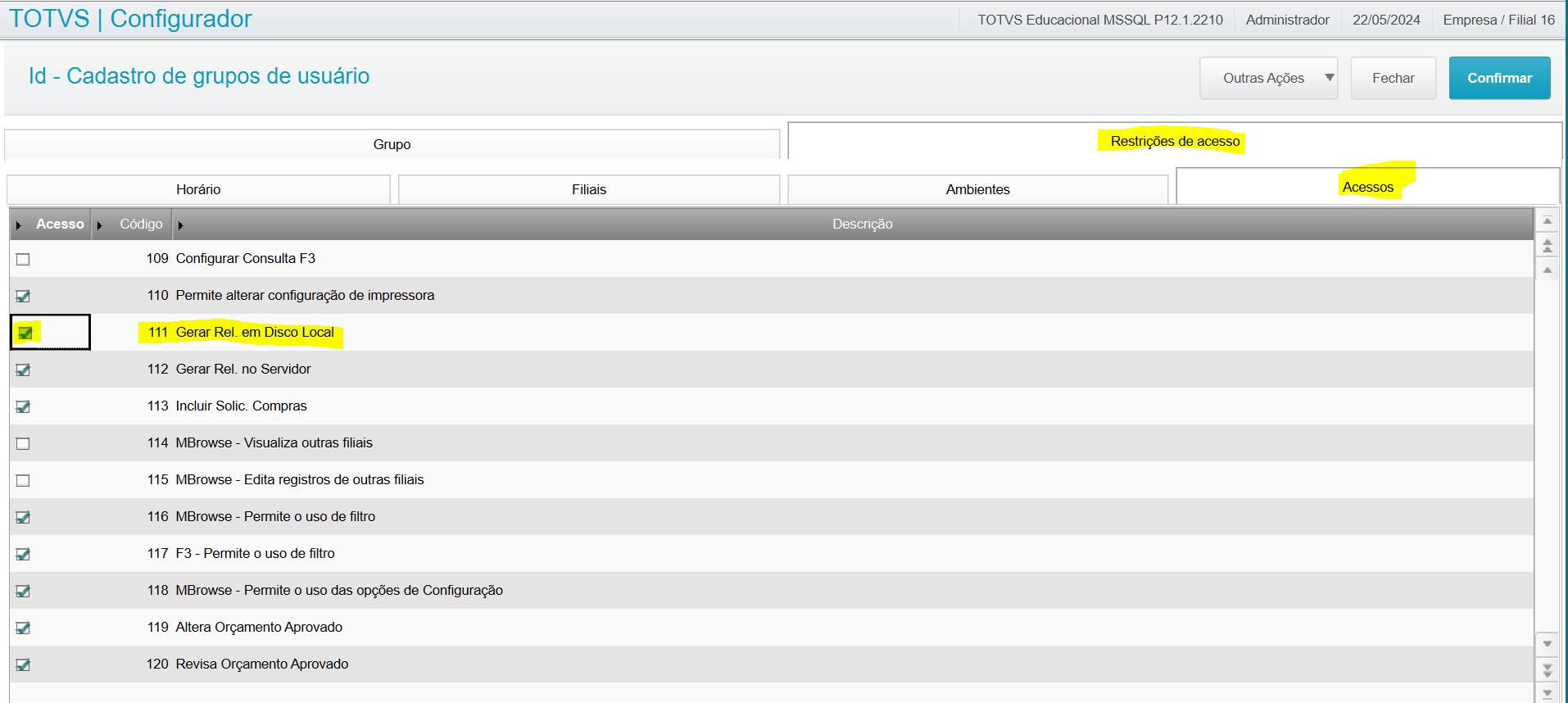
Task: Click the single up-arrow scroll button
Action: tap(1547, 270)
